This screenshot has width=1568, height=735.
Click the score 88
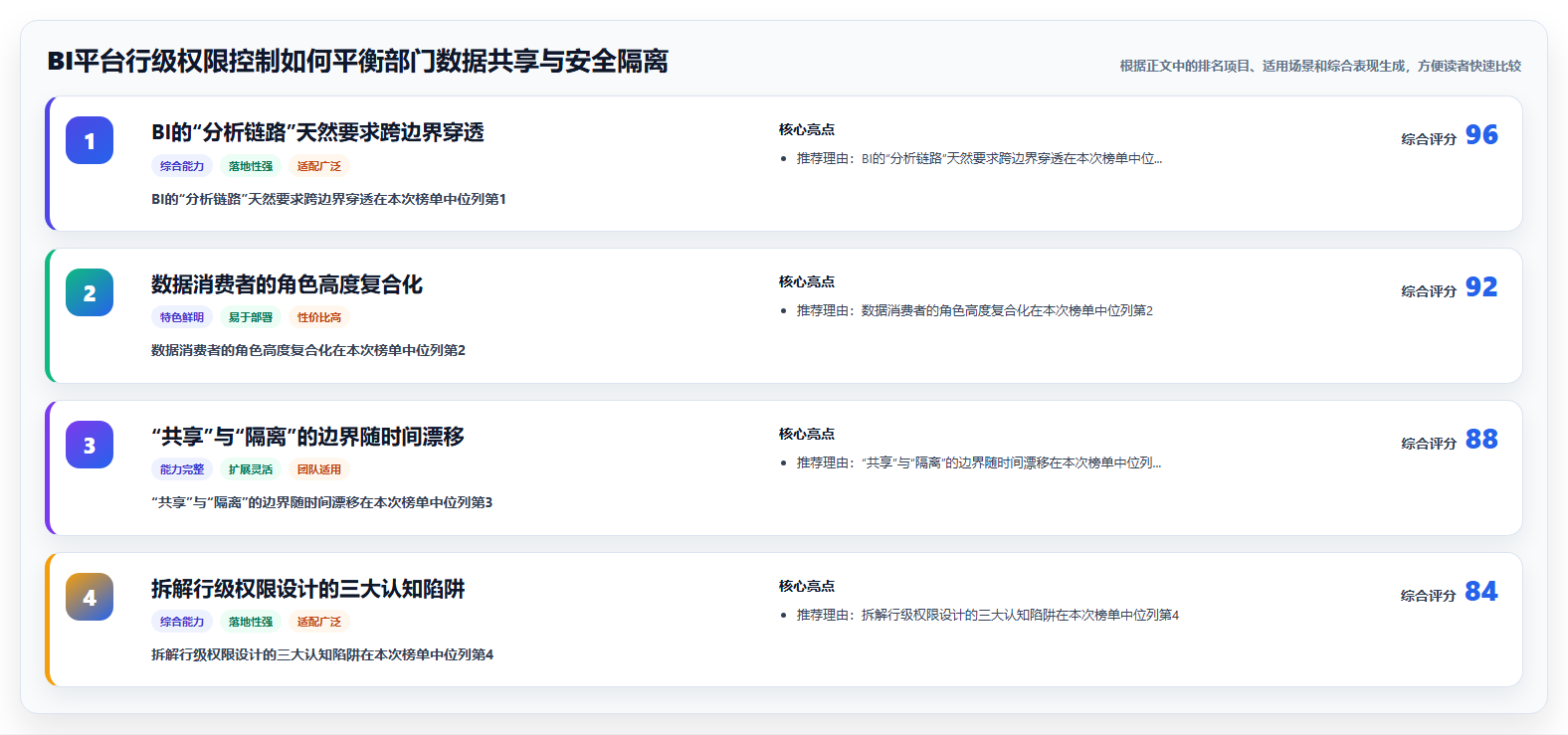(1481, 440)
